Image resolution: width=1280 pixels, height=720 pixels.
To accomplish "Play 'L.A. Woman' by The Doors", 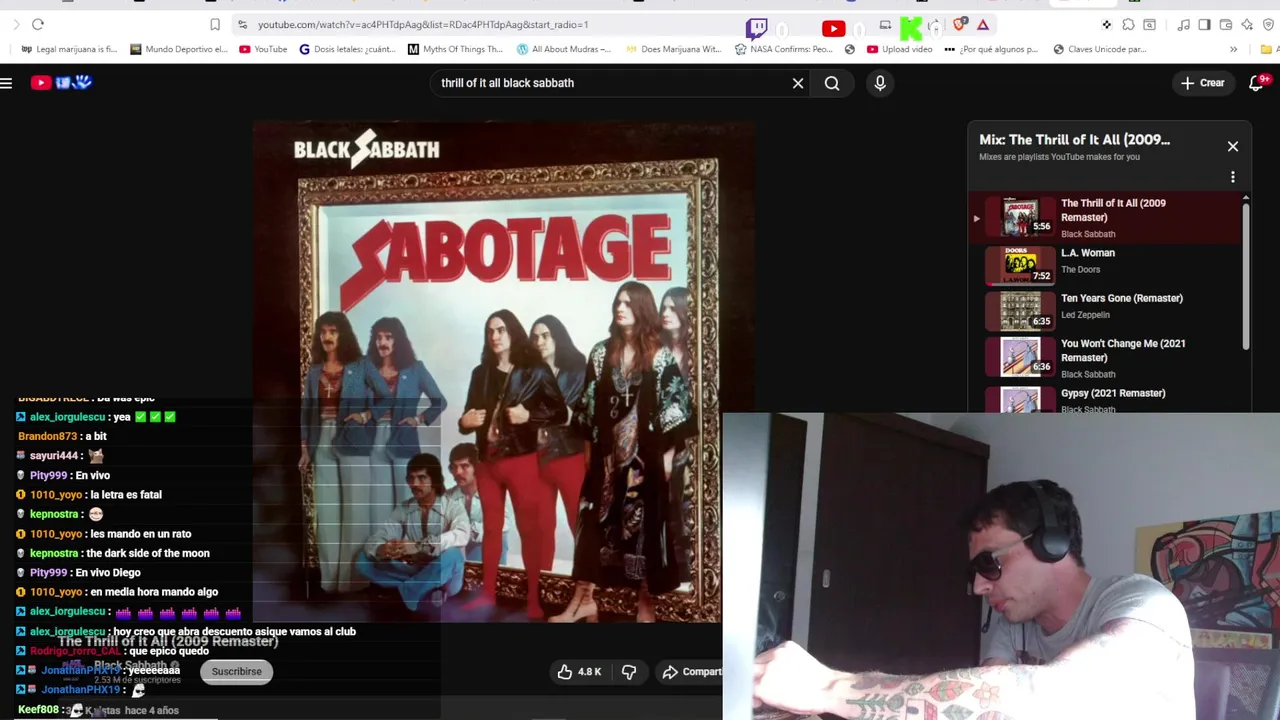I will coord(1105,264).
